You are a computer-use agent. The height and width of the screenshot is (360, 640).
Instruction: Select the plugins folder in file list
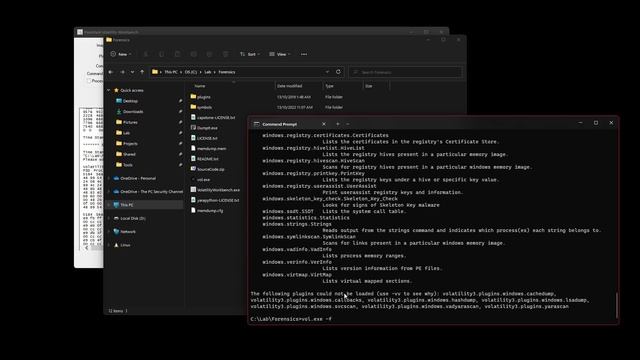click(204, 97)
